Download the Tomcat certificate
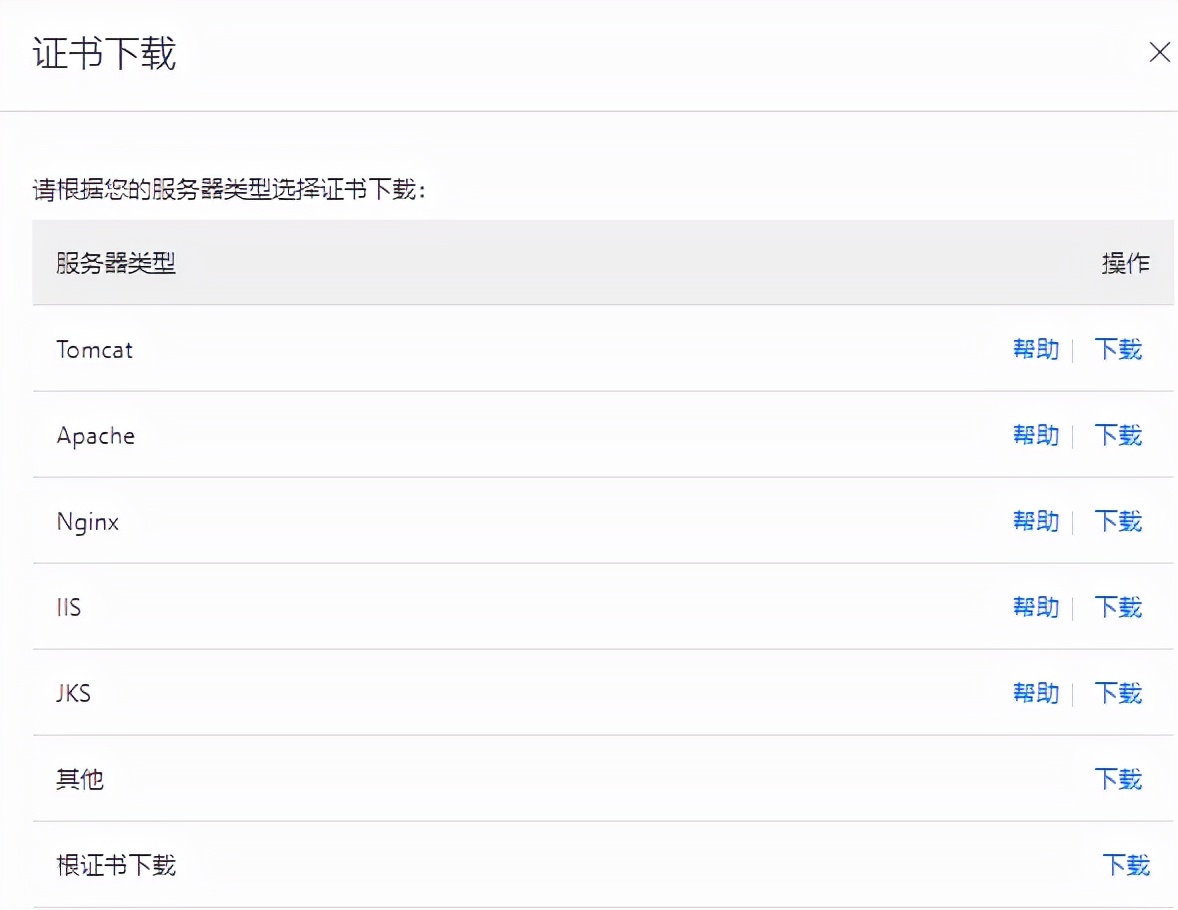This screenshot has height=910, width=1178. (1117, 350)
